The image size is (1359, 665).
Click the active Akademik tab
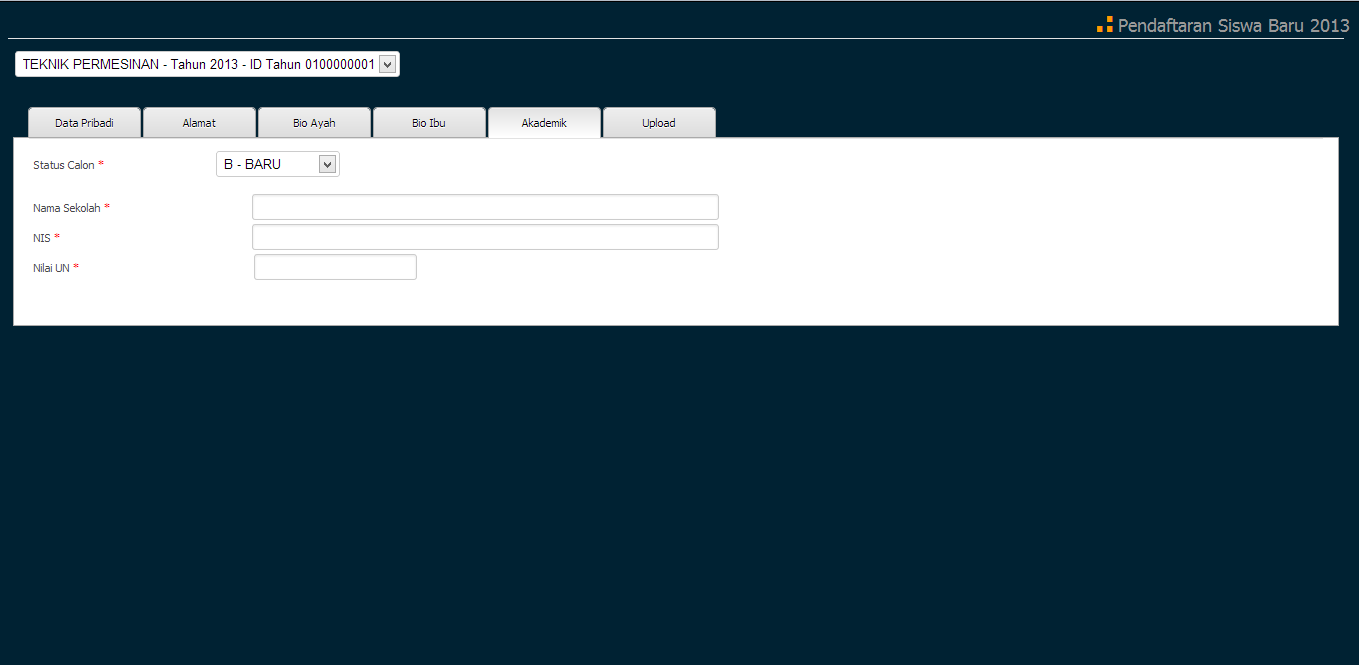[x=543, y=122]
